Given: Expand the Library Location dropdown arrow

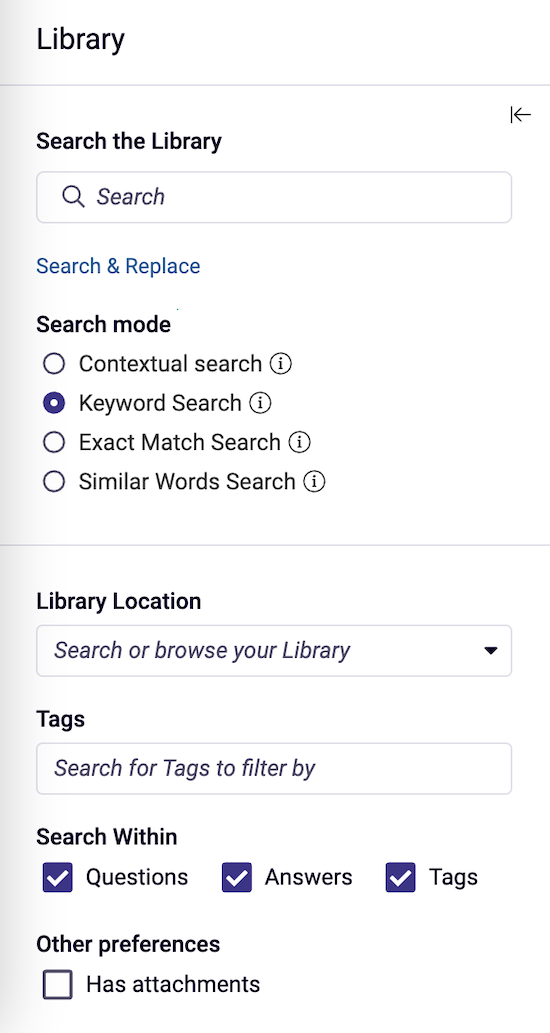Looking at the screenshot, I should click(x=490, y=651).
